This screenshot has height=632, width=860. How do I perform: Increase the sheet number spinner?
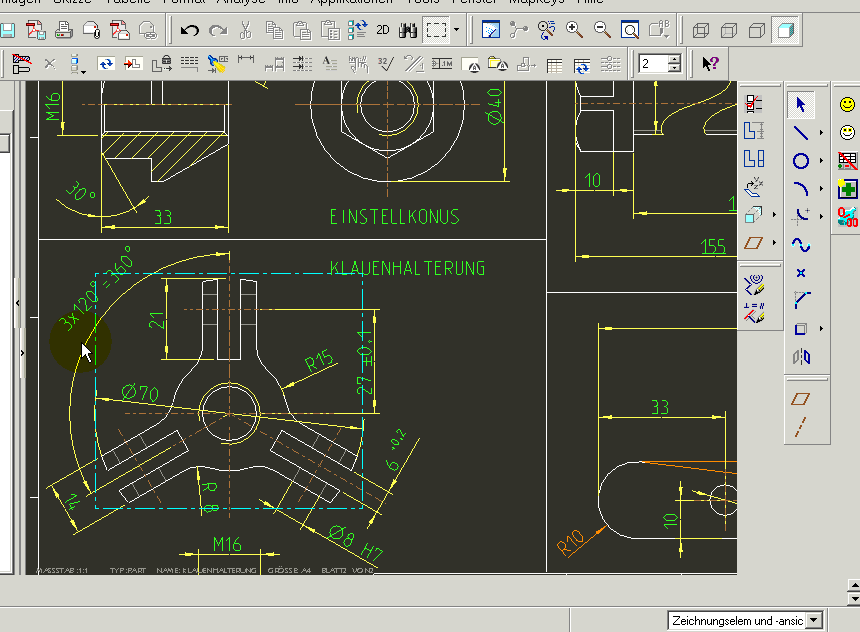point(675,59)
